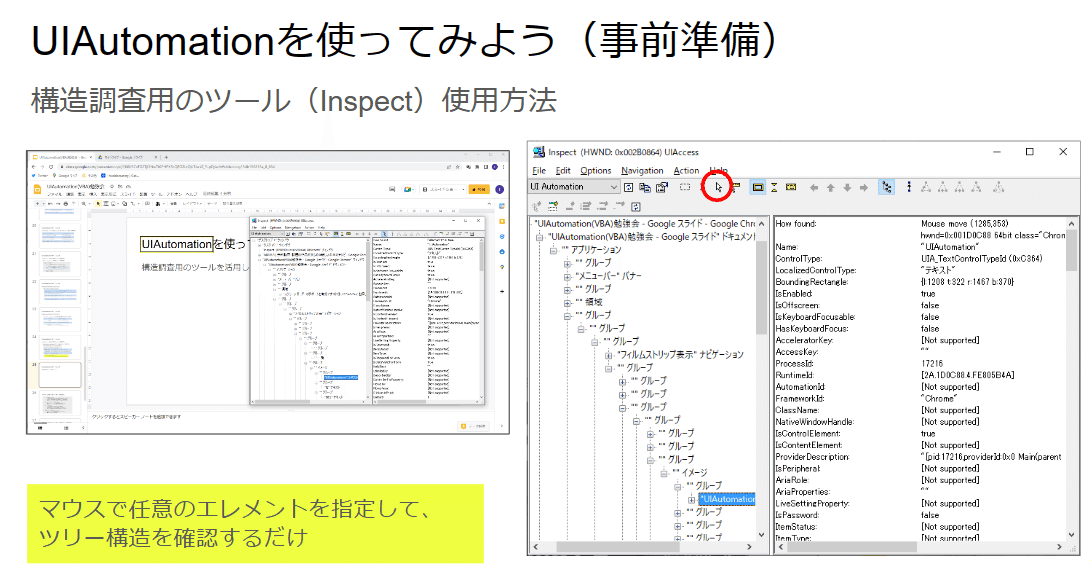1092x578 pixels.
Task: Toggle the Show Highlight Rectangle icon
Action: [758, 187]
